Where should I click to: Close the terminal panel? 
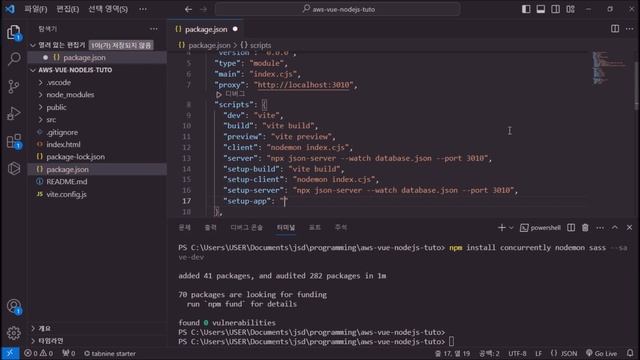pos(629,228)
